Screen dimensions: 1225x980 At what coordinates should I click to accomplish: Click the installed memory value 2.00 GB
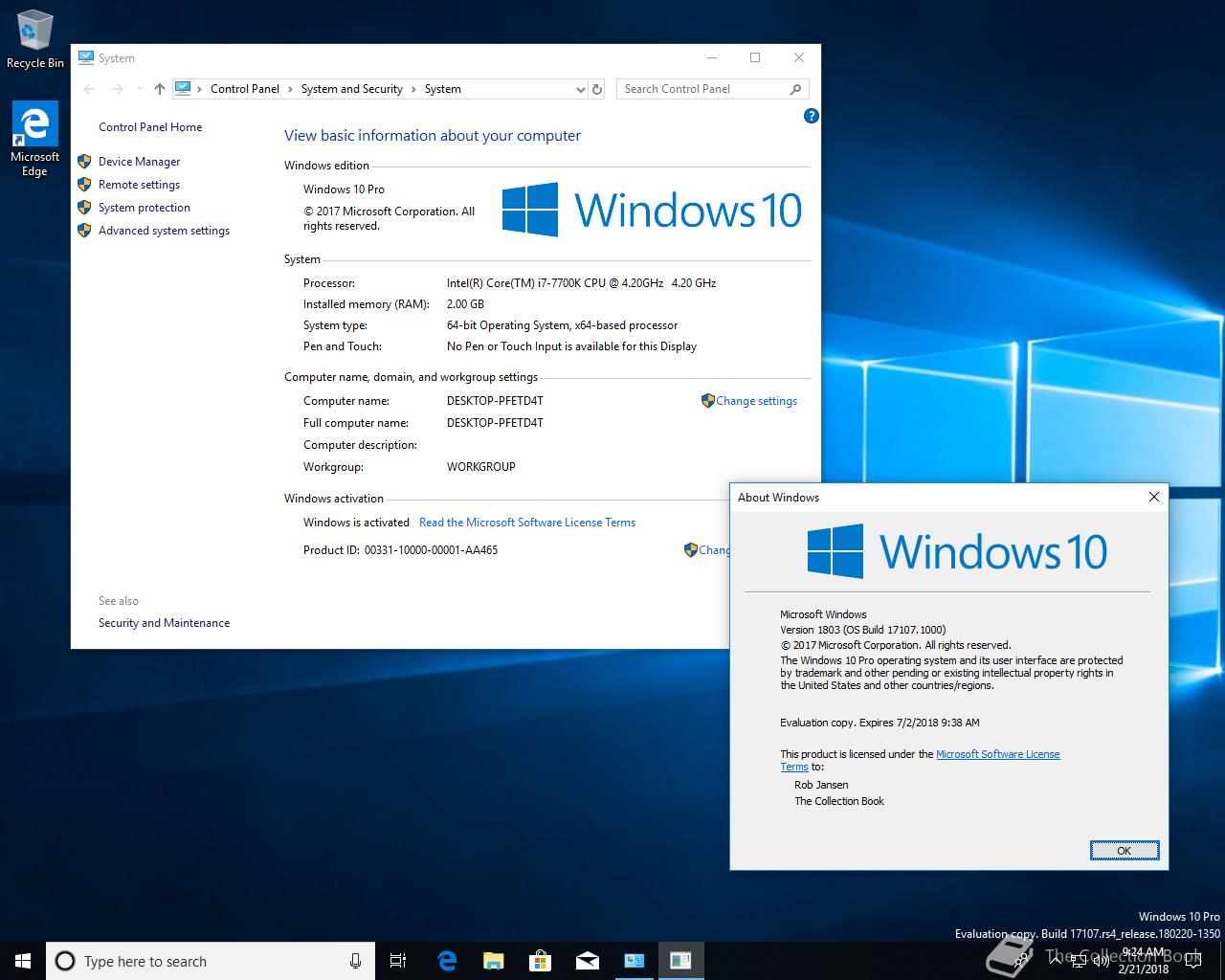pyautogui.click(x=465, y=304)
